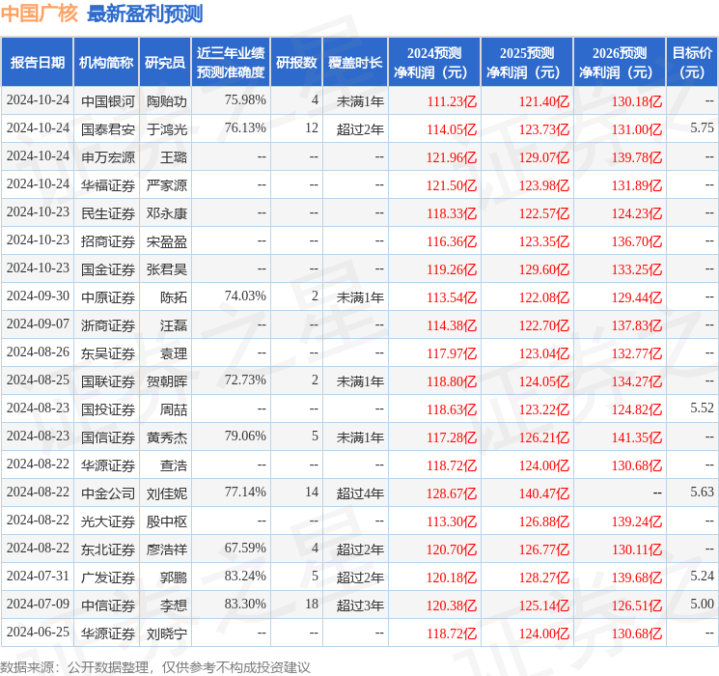Click analyst name 黄秀杰

(166, 437)
